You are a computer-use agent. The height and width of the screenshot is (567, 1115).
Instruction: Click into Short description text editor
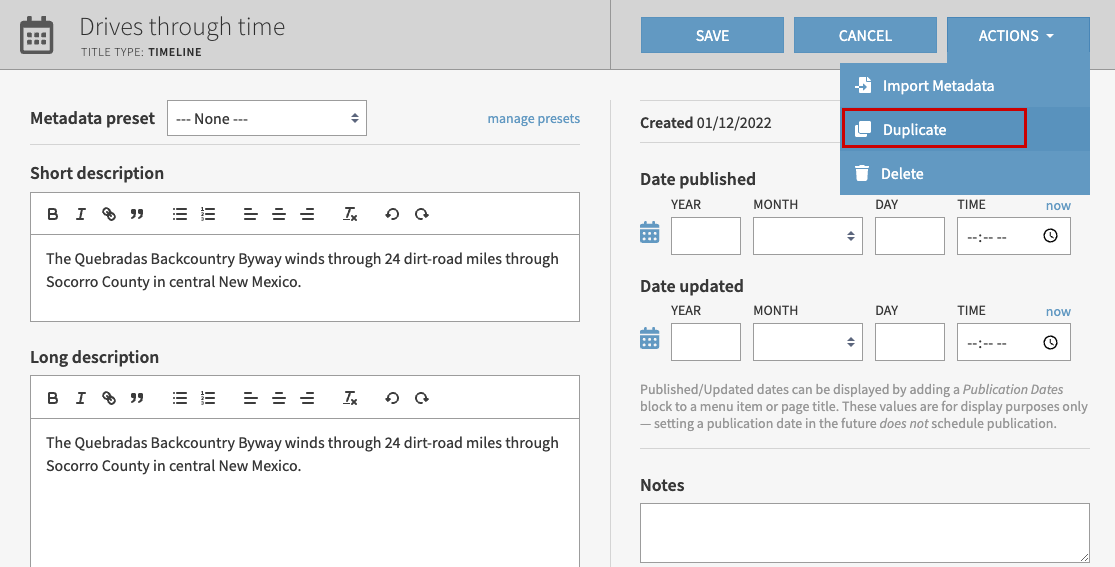tap(305, 277)
